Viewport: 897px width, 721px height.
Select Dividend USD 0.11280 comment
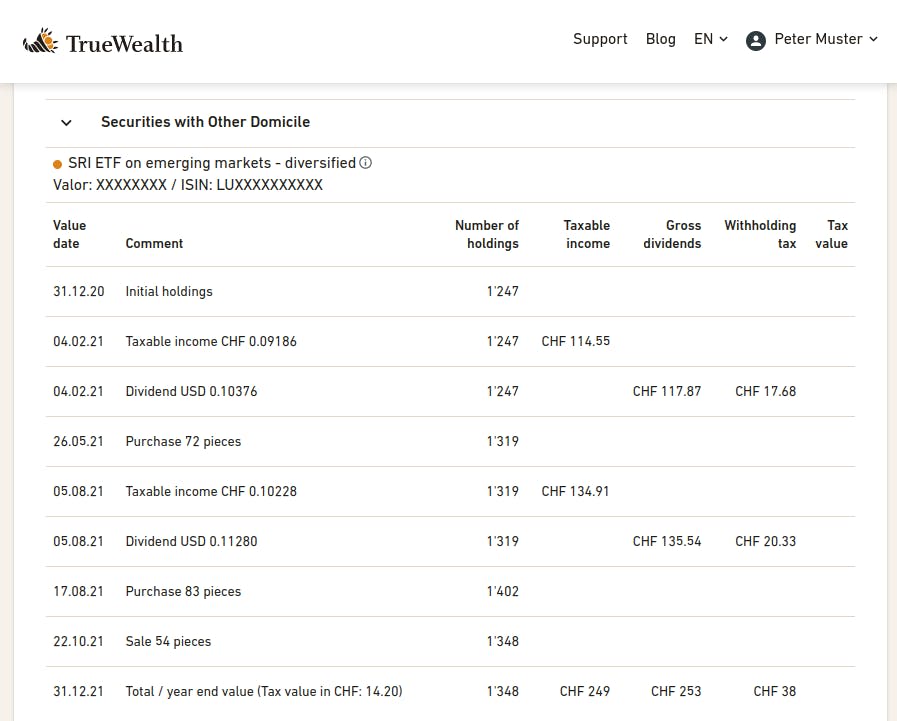[192, 541]
